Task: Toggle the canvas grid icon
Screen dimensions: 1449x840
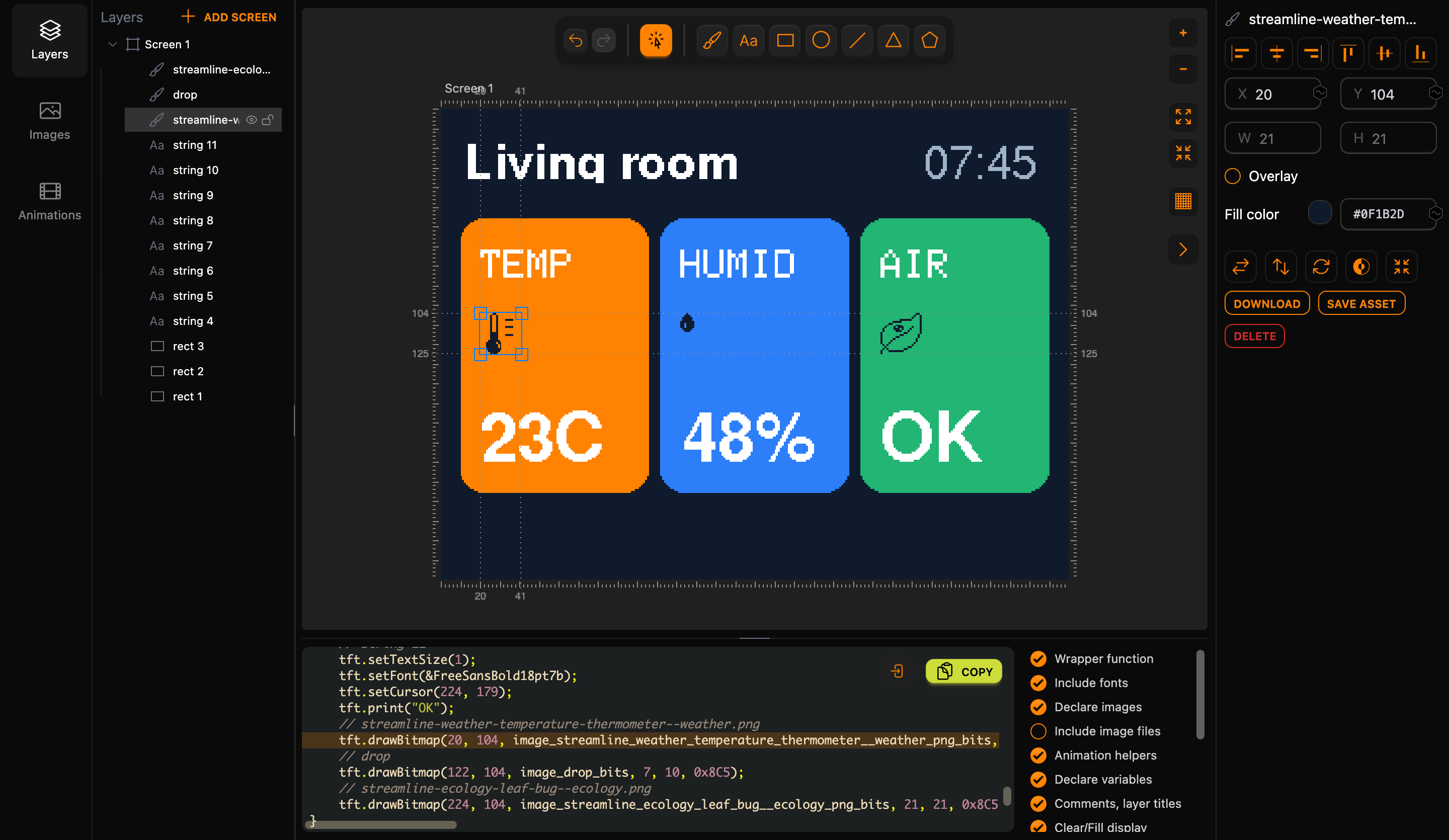Action: coord(1183,201)
